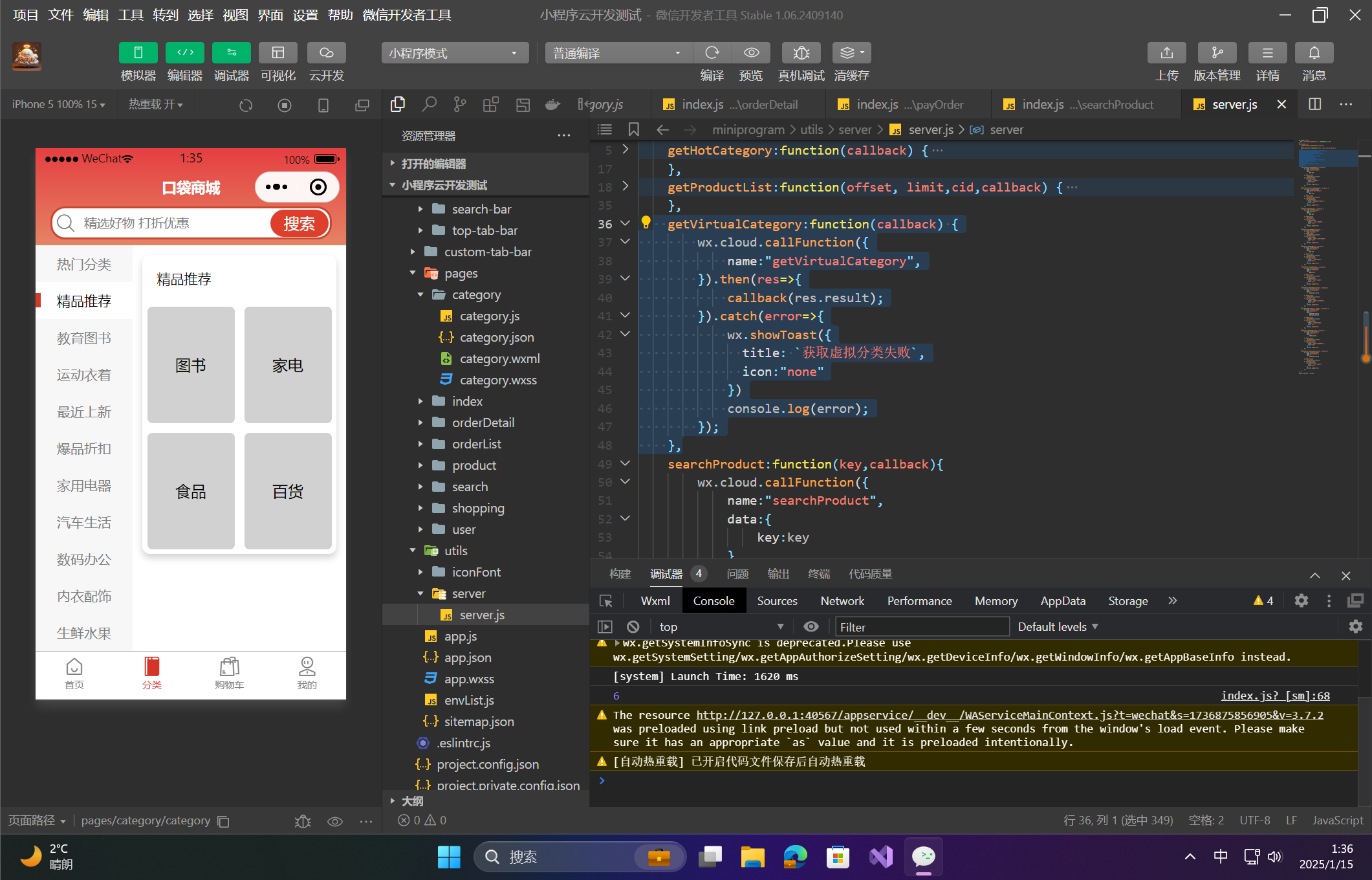This screenshot has height=880, width=1372.
Task: Open the 工具 menu
Action: [130, 15]
